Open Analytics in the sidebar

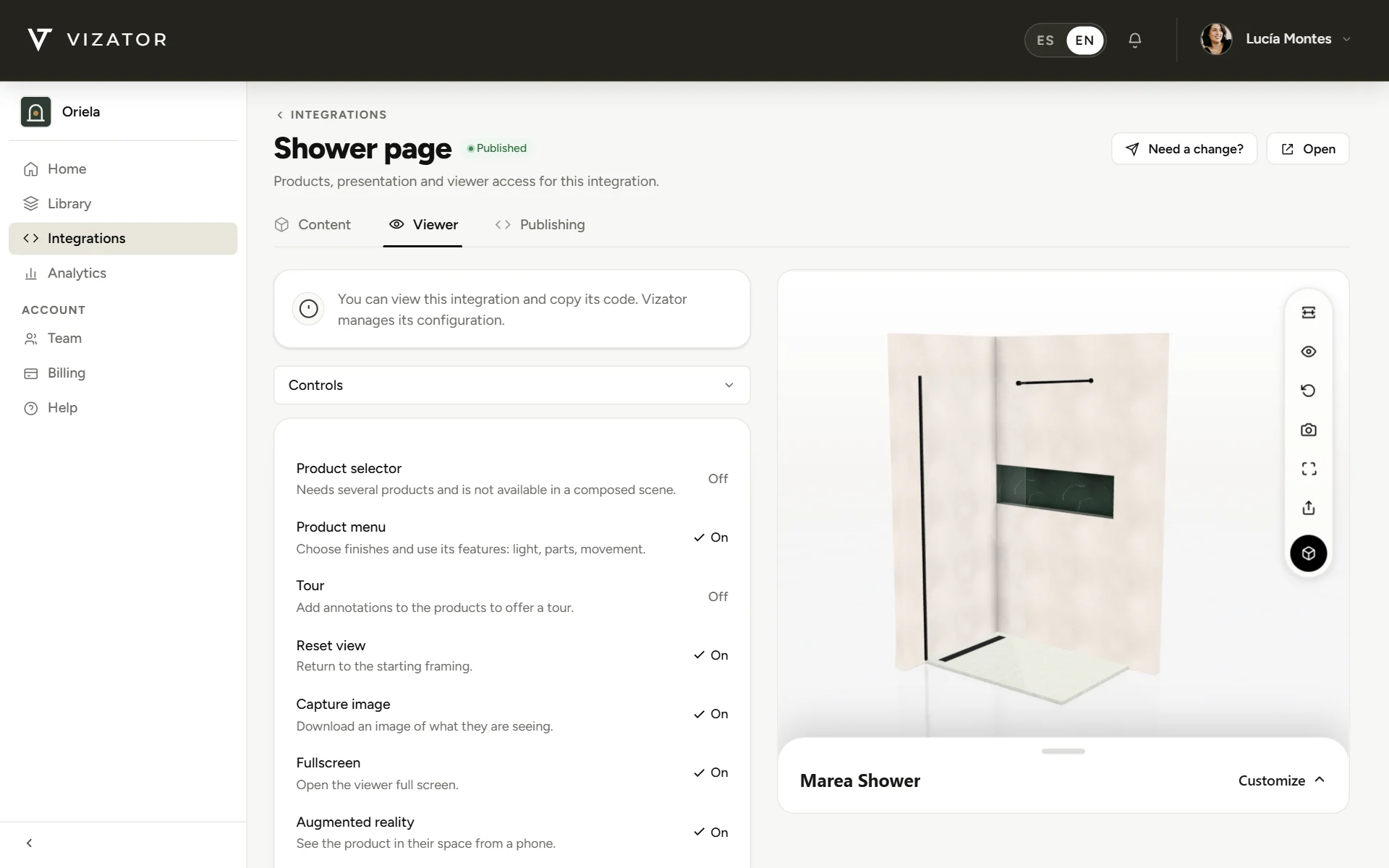click(123, 273)
